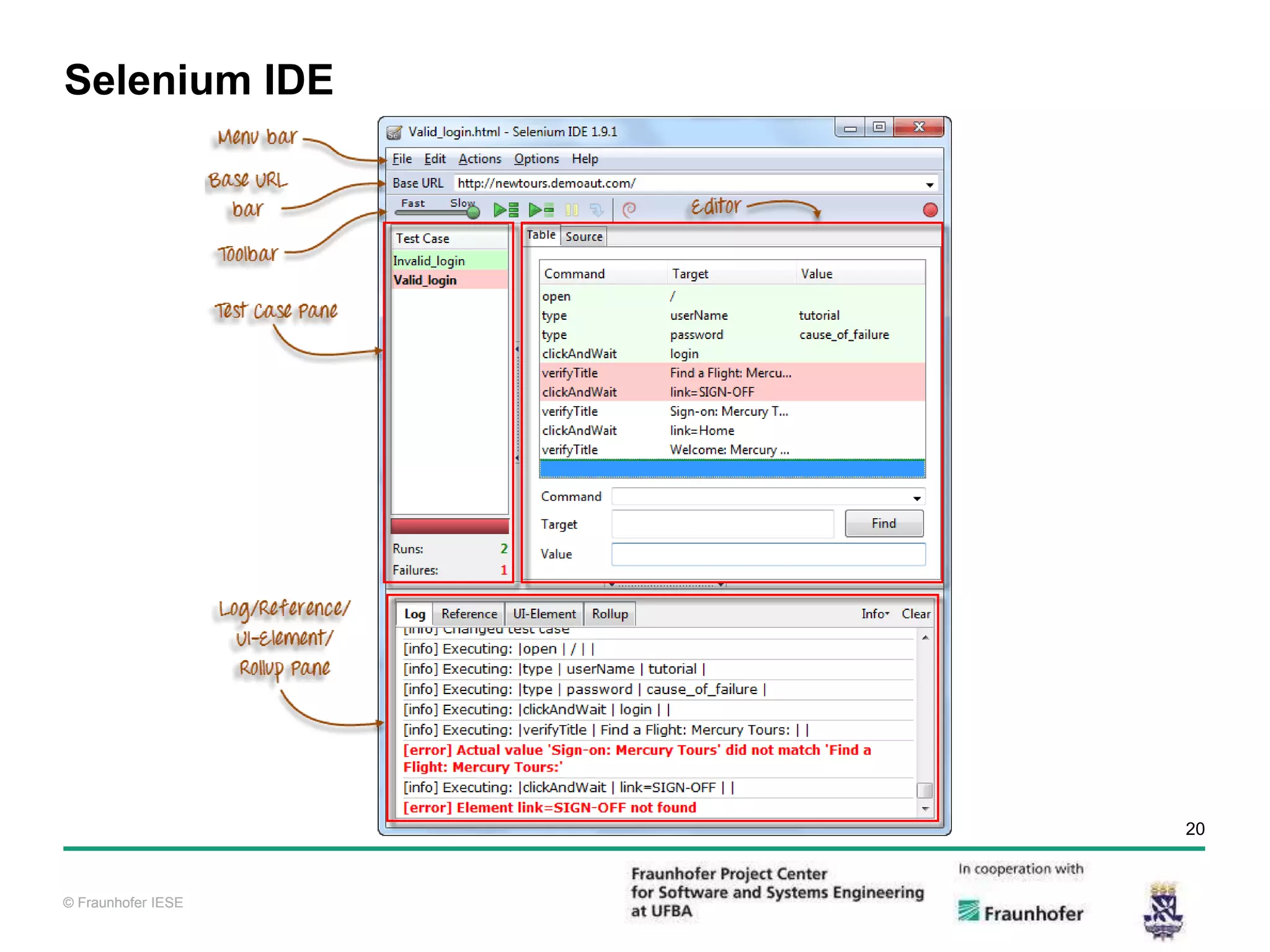The width and height of the screenshot is (1270, 952).
Task: Select the clickAndWait login row
Action: coord(732,354)
